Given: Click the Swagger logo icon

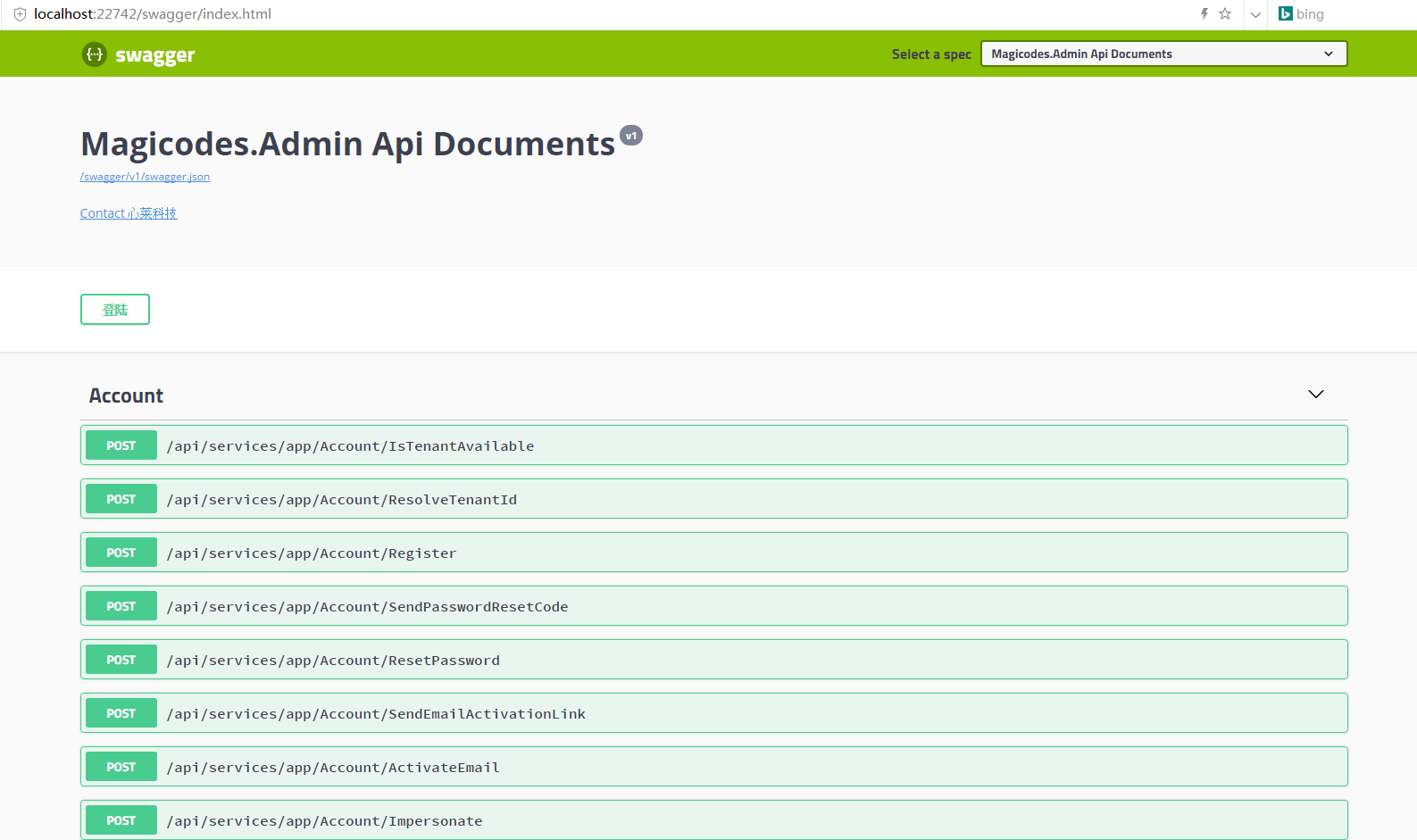Looking at the screenshot, I should click(x=94, y=54).
